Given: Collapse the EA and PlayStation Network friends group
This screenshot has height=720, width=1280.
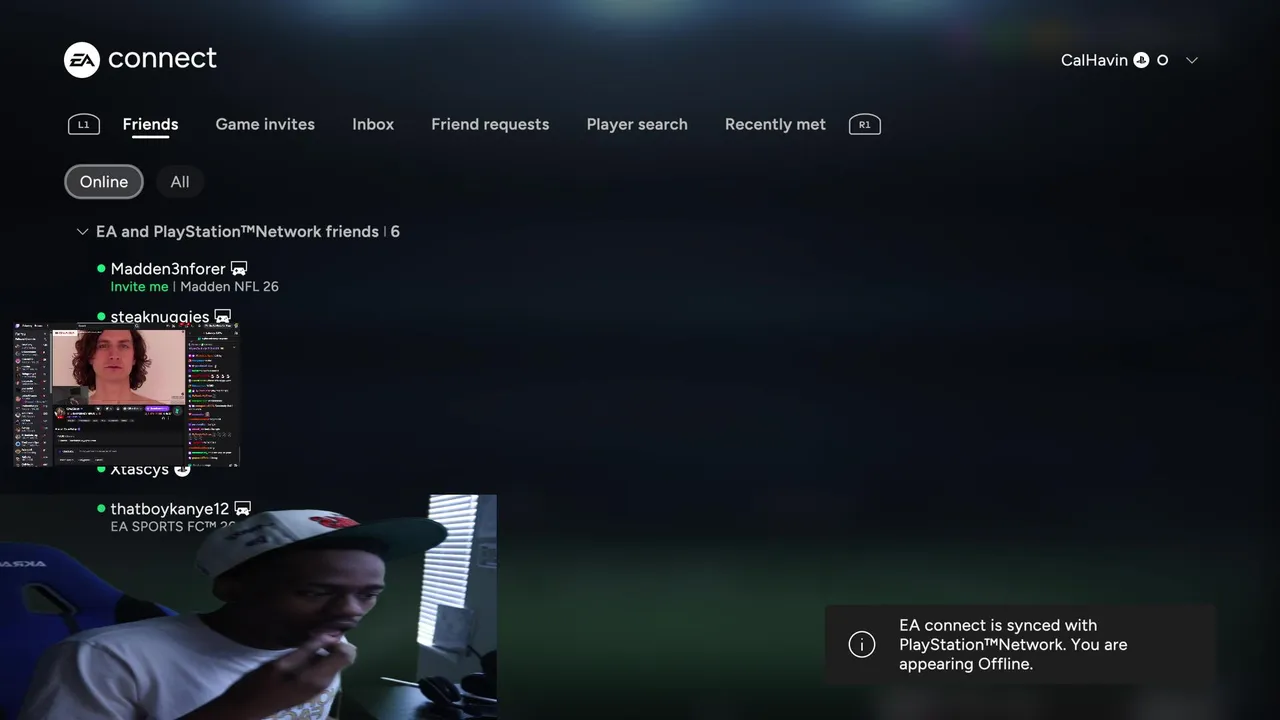Looking at the screenshot, I should tap(82, 232).
